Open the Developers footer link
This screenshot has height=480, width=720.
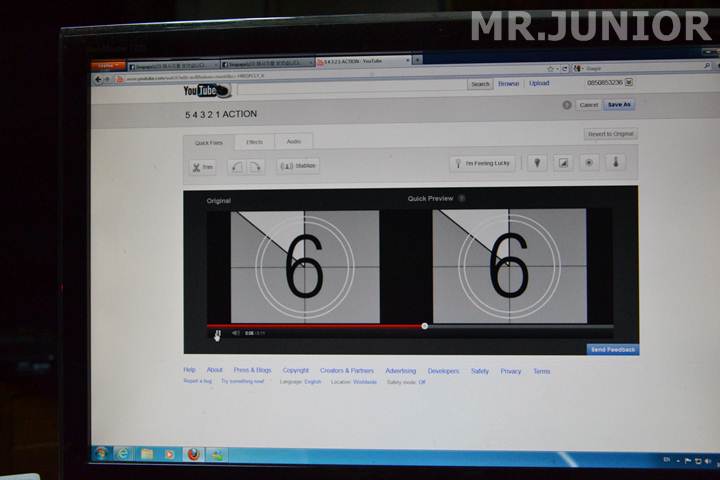tap(443, 371)
